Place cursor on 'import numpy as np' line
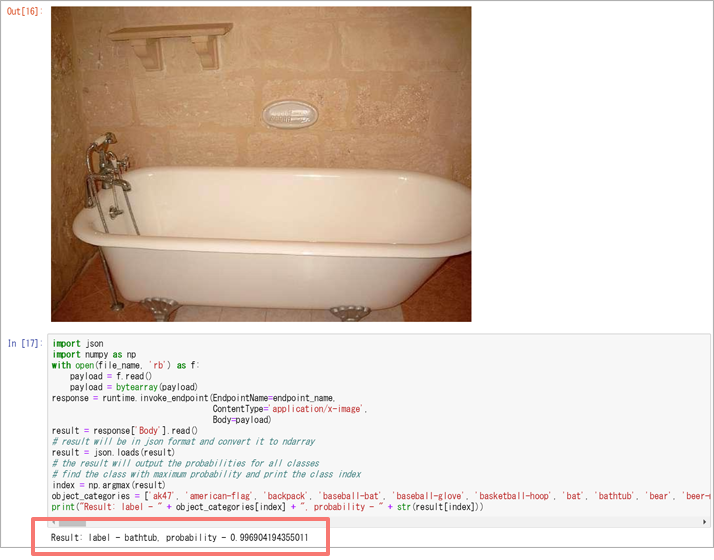This screenshot has height=560, width=714. (x=94, y=354)
